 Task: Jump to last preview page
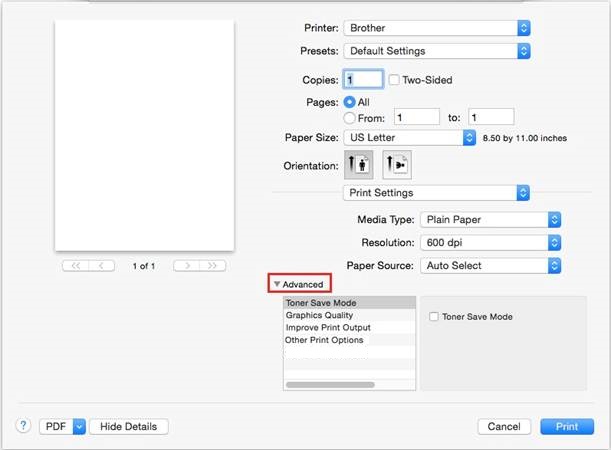(x=213, y=266)
